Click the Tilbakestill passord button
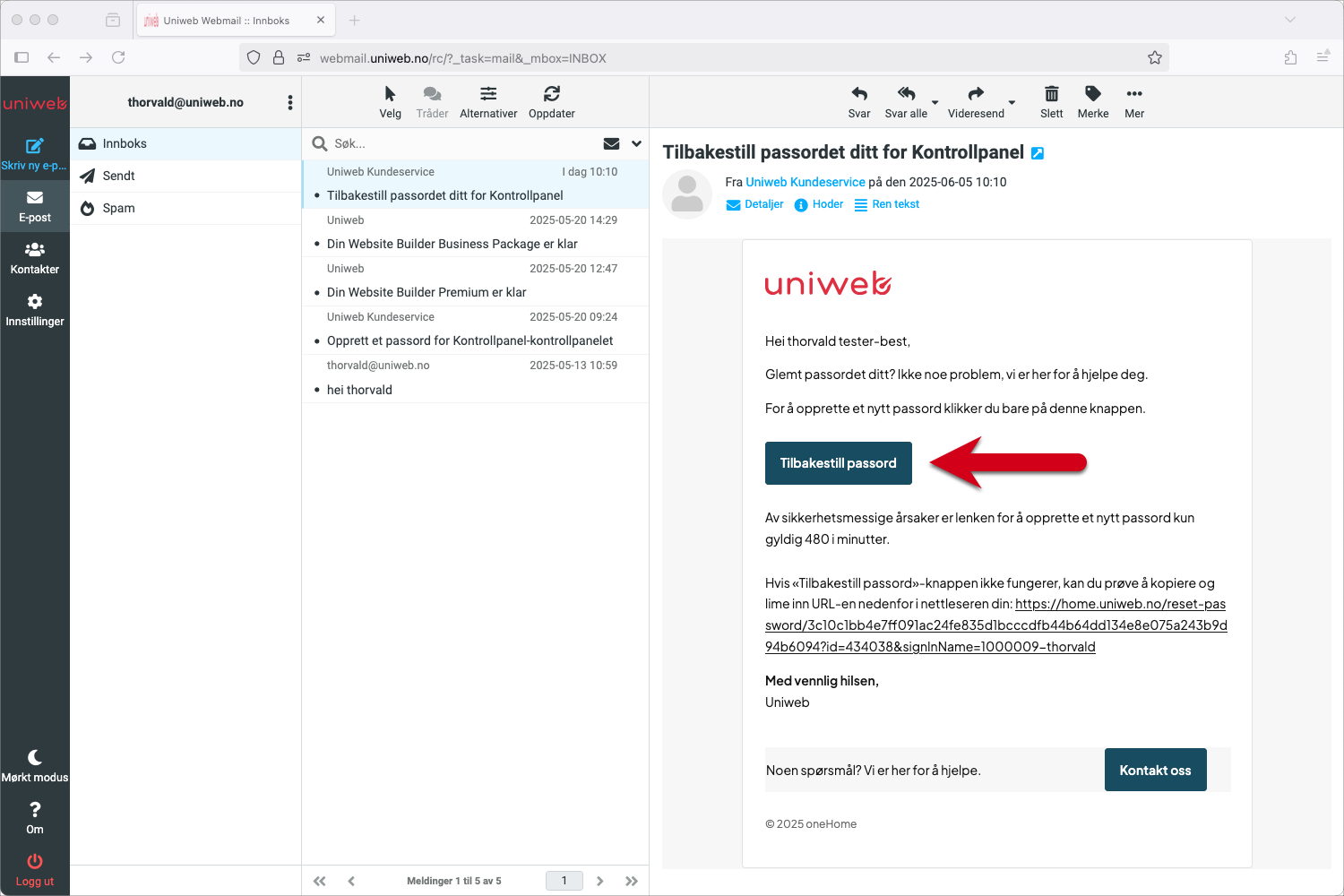The image size is (1344, 896). [x=839, y=463]
